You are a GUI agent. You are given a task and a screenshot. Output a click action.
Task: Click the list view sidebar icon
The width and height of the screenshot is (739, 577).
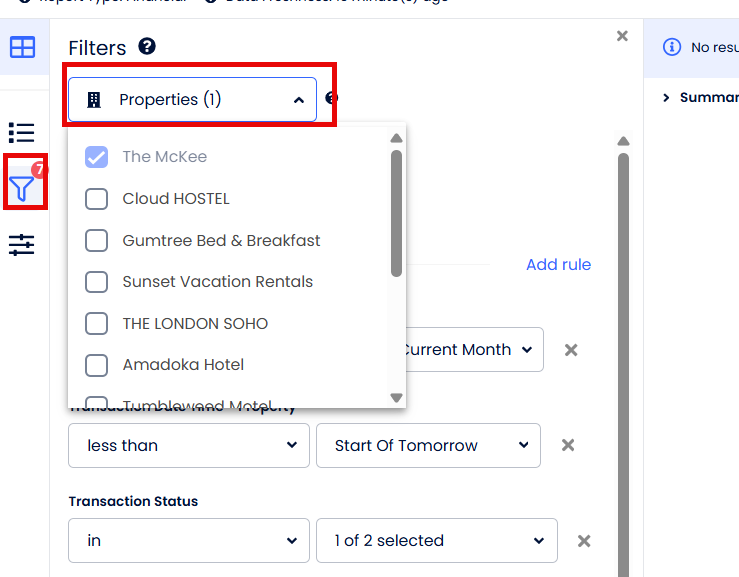(x=22, y=132)
